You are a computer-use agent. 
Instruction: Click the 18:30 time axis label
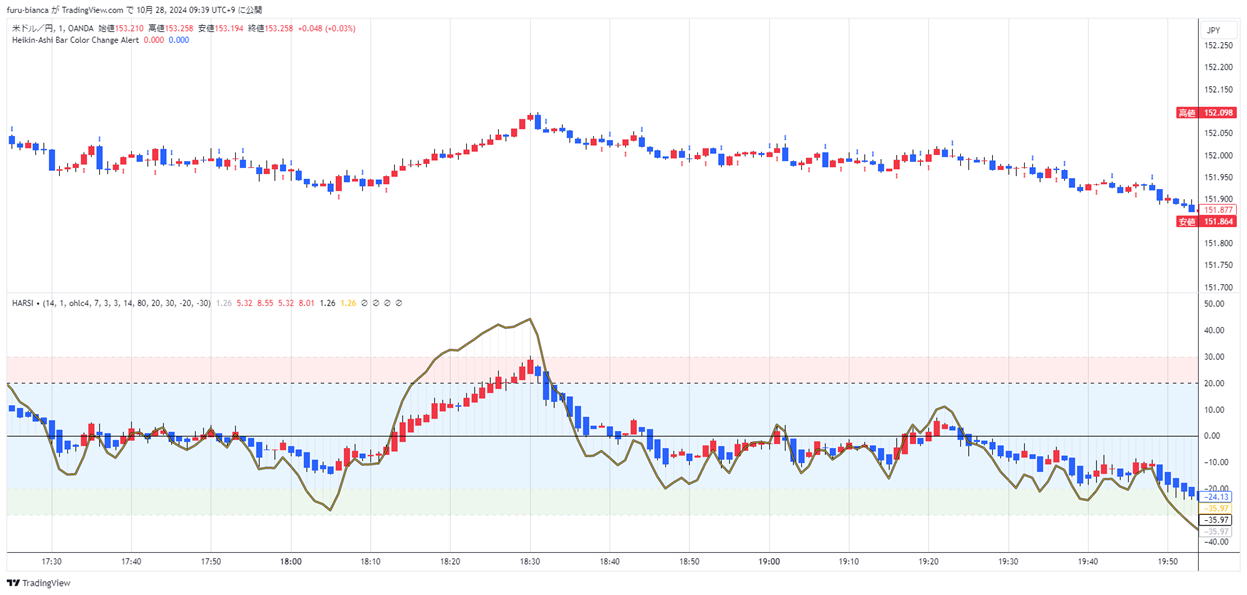click(x=530, y=562)
